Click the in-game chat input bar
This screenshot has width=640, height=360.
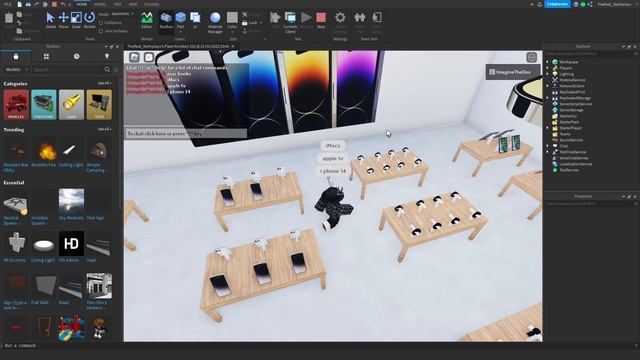186,133
